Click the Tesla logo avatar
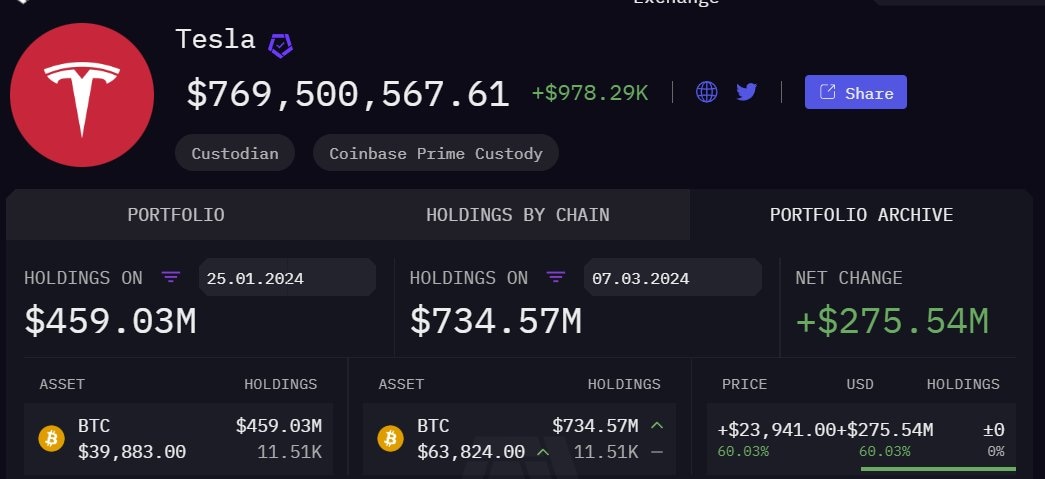The image size is (1045, 479). coord(82,95)
